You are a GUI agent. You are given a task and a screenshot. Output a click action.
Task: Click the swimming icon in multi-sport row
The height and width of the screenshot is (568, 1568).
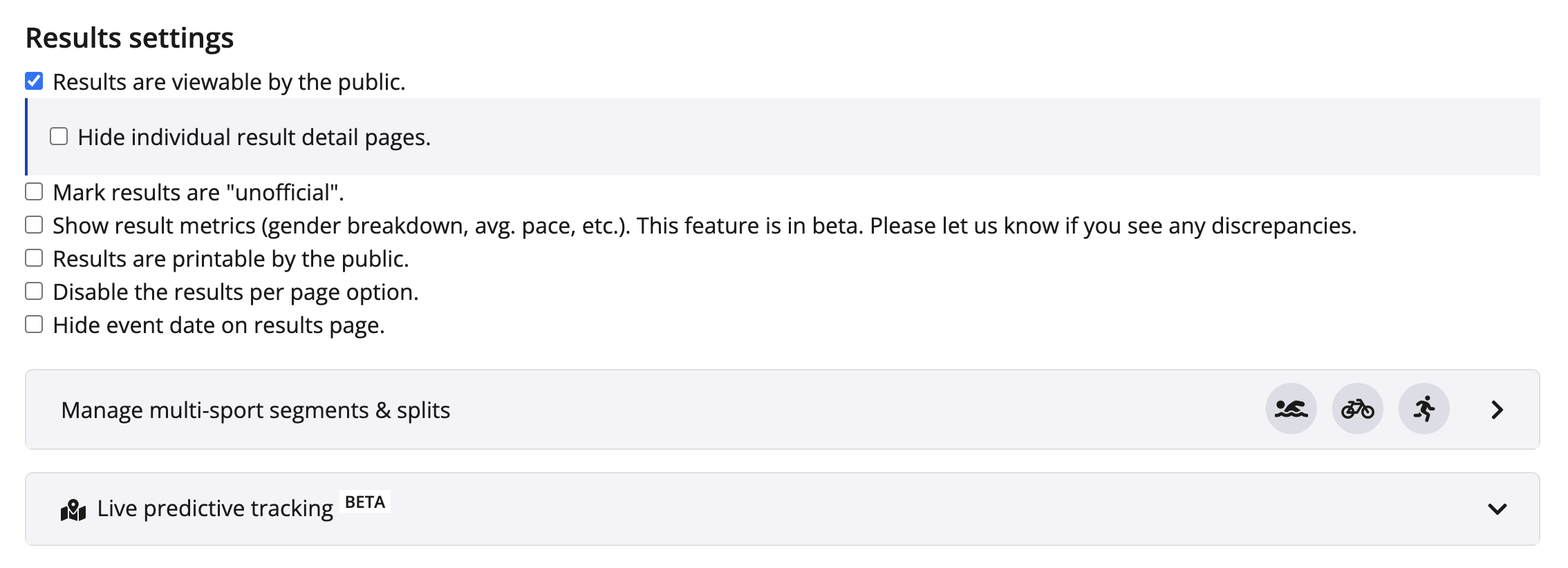coord(1291,409)
